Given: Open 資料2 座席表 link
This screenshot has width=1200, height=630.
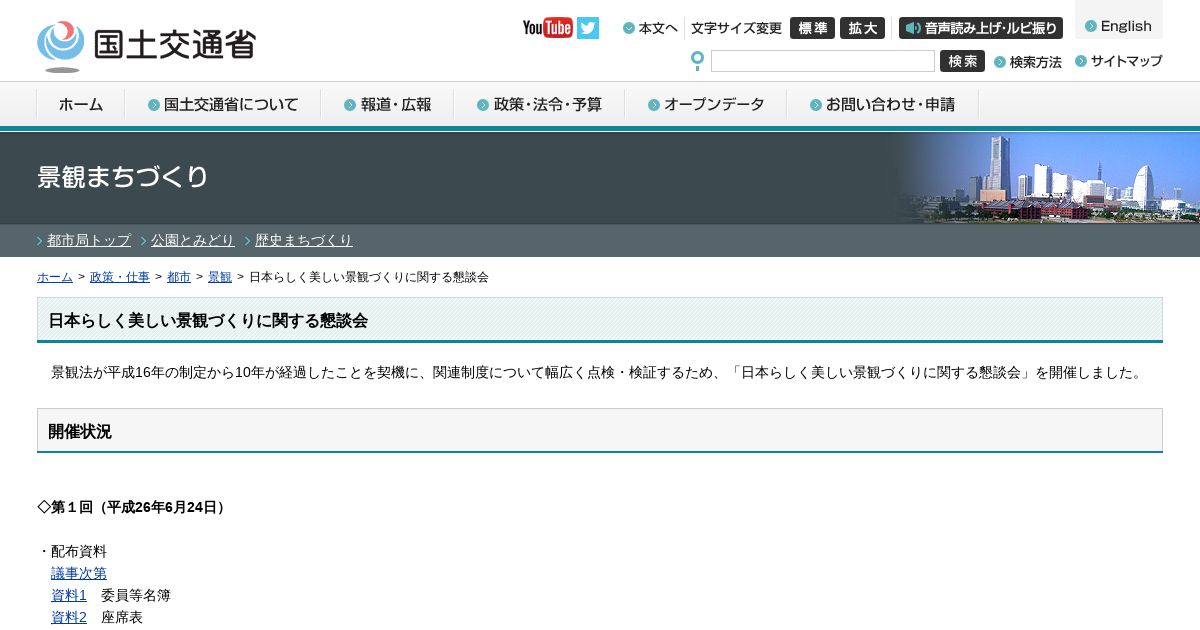Looking at the screenshot, I should (69, 617).
